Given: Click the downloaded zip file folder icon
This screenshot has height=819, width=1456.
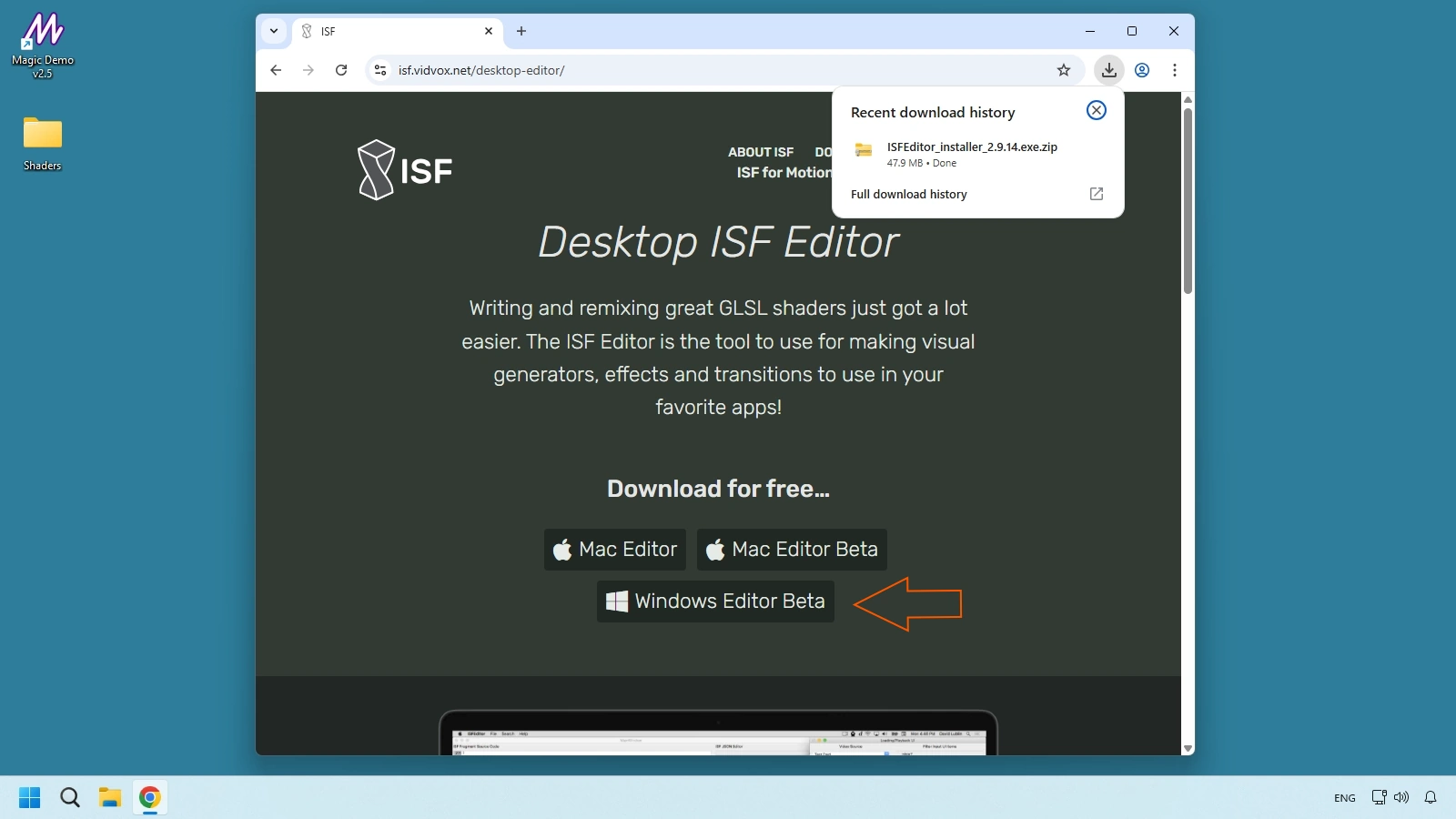Looking at the screenshot, I should 864,151.
